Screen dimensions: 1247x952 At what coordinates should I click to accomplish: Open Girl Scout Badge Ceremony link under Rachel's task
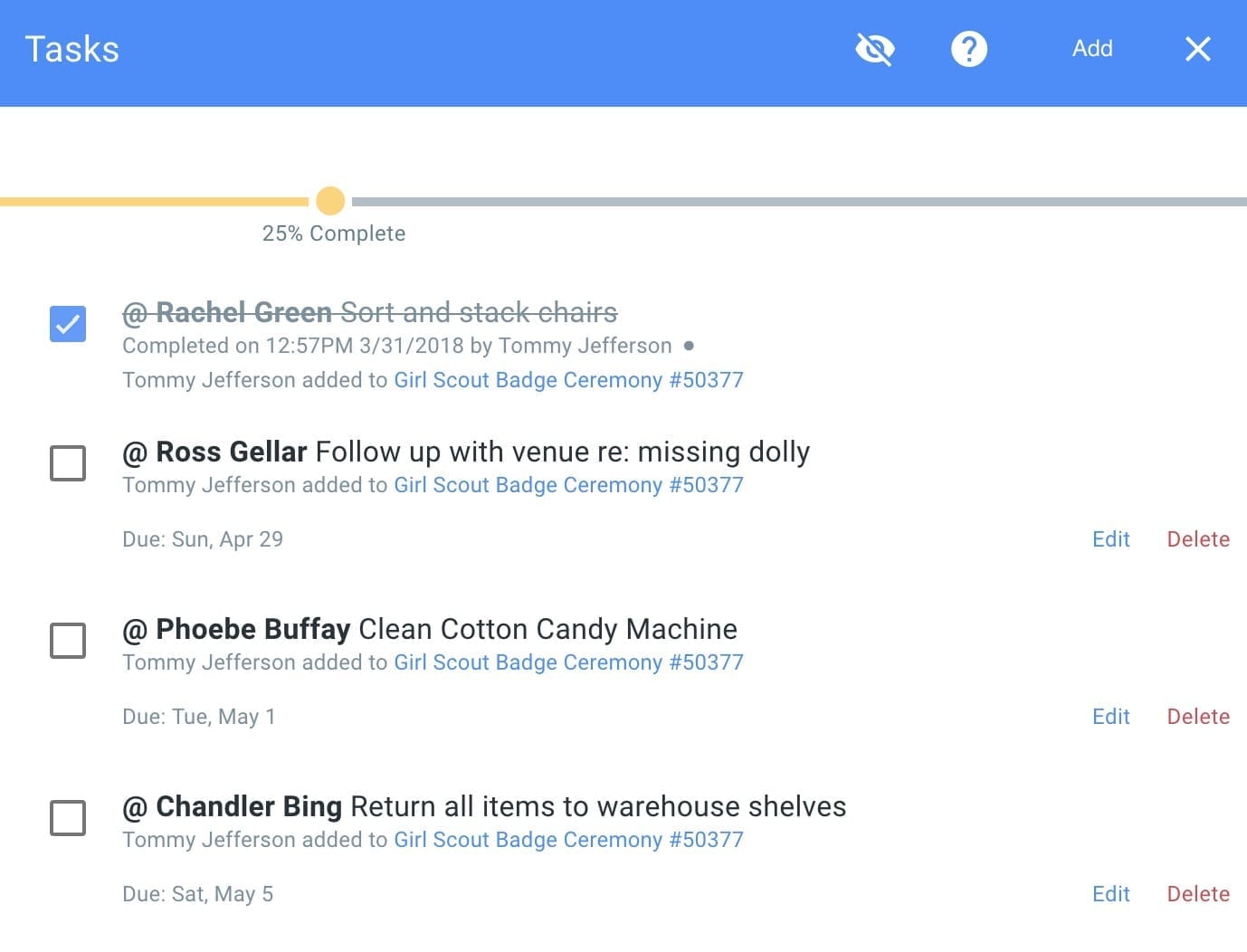(567, 379)
